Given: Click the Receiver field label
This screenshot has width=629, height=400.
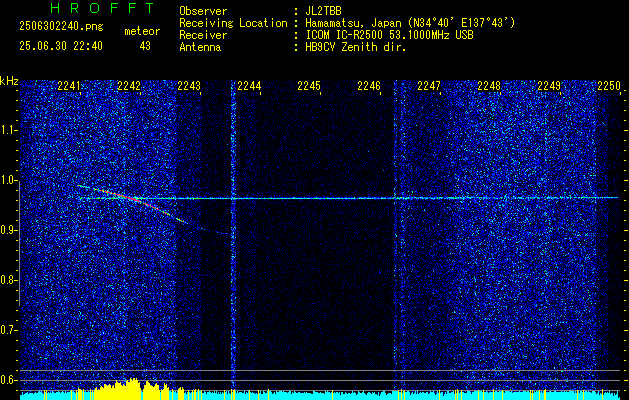Looking at the screenshot, I should pos(203,35).
